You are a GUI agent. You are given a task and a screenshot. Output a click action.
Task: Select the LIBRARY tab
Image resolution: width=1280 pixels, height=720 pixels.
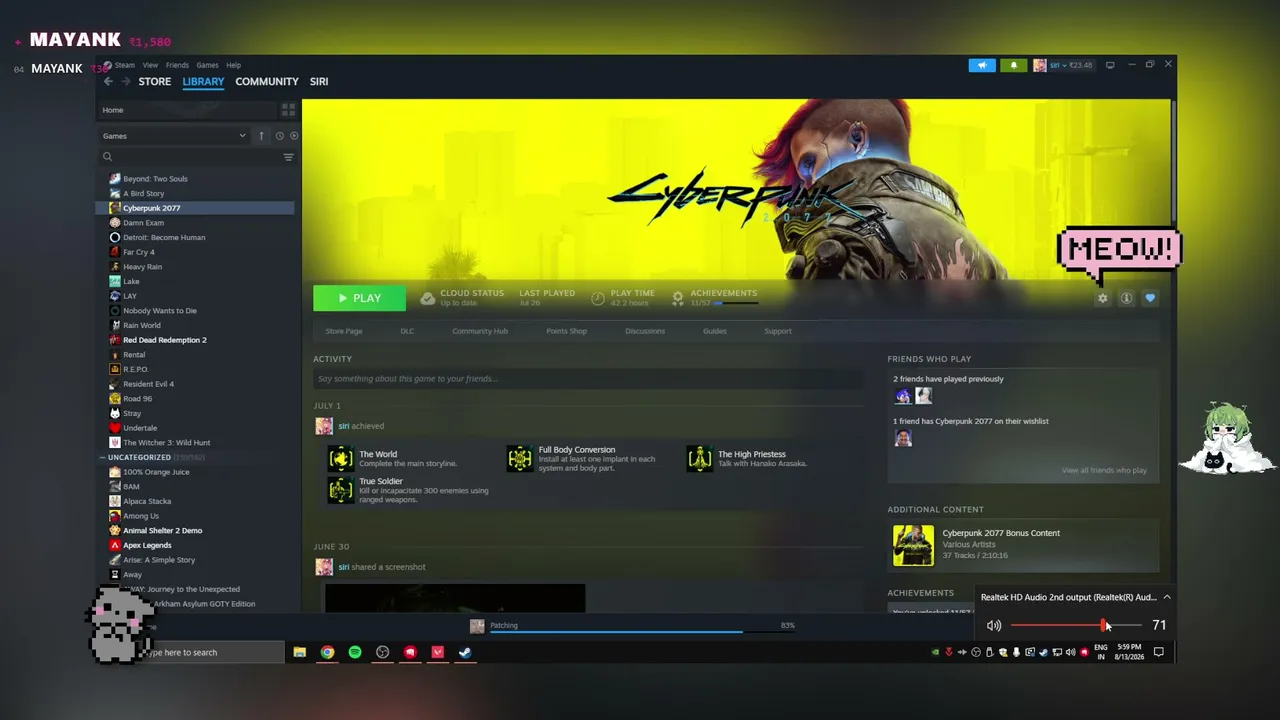click(203, 82)
